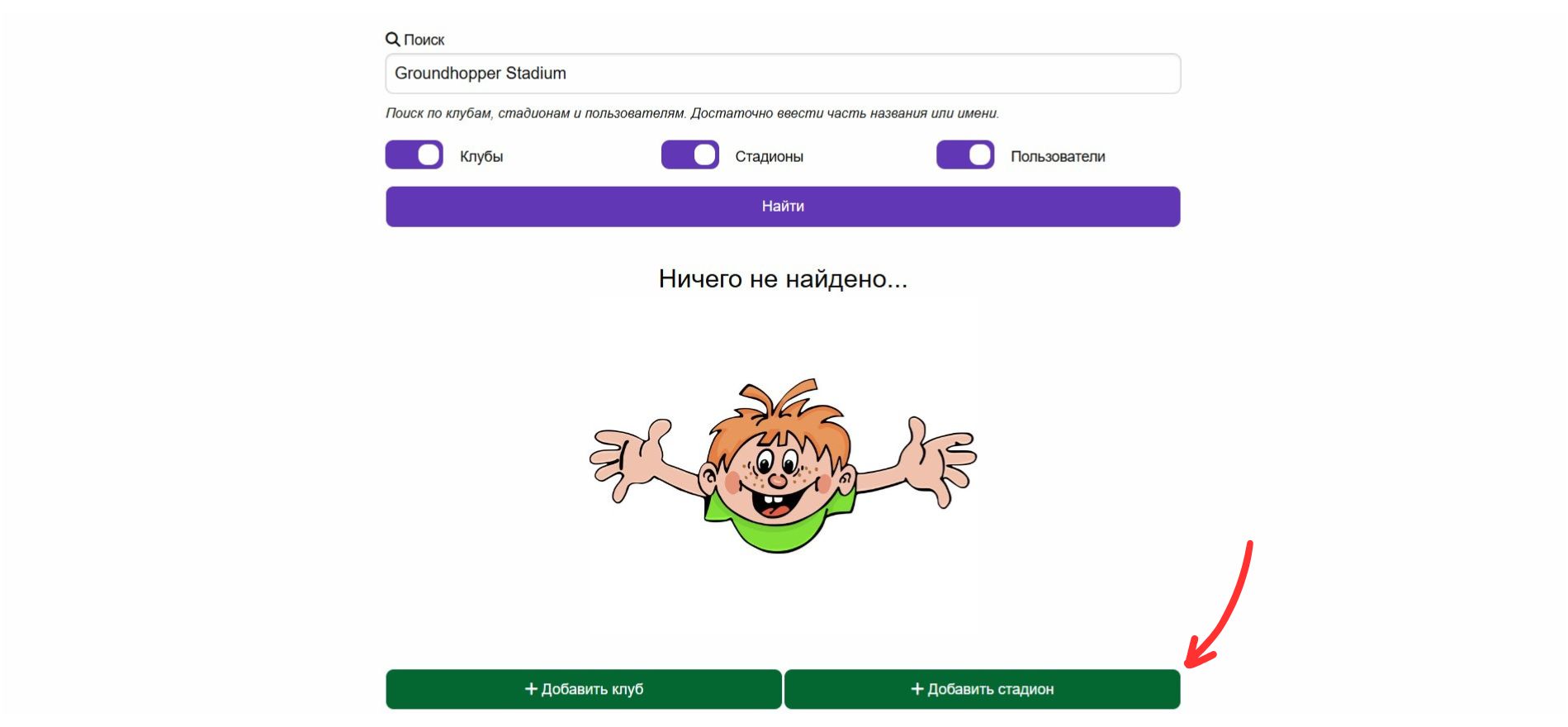Screen dimensions: 1568x727
Task: Turn off the Пользователи toggle
Action: [x=965, y=155]
